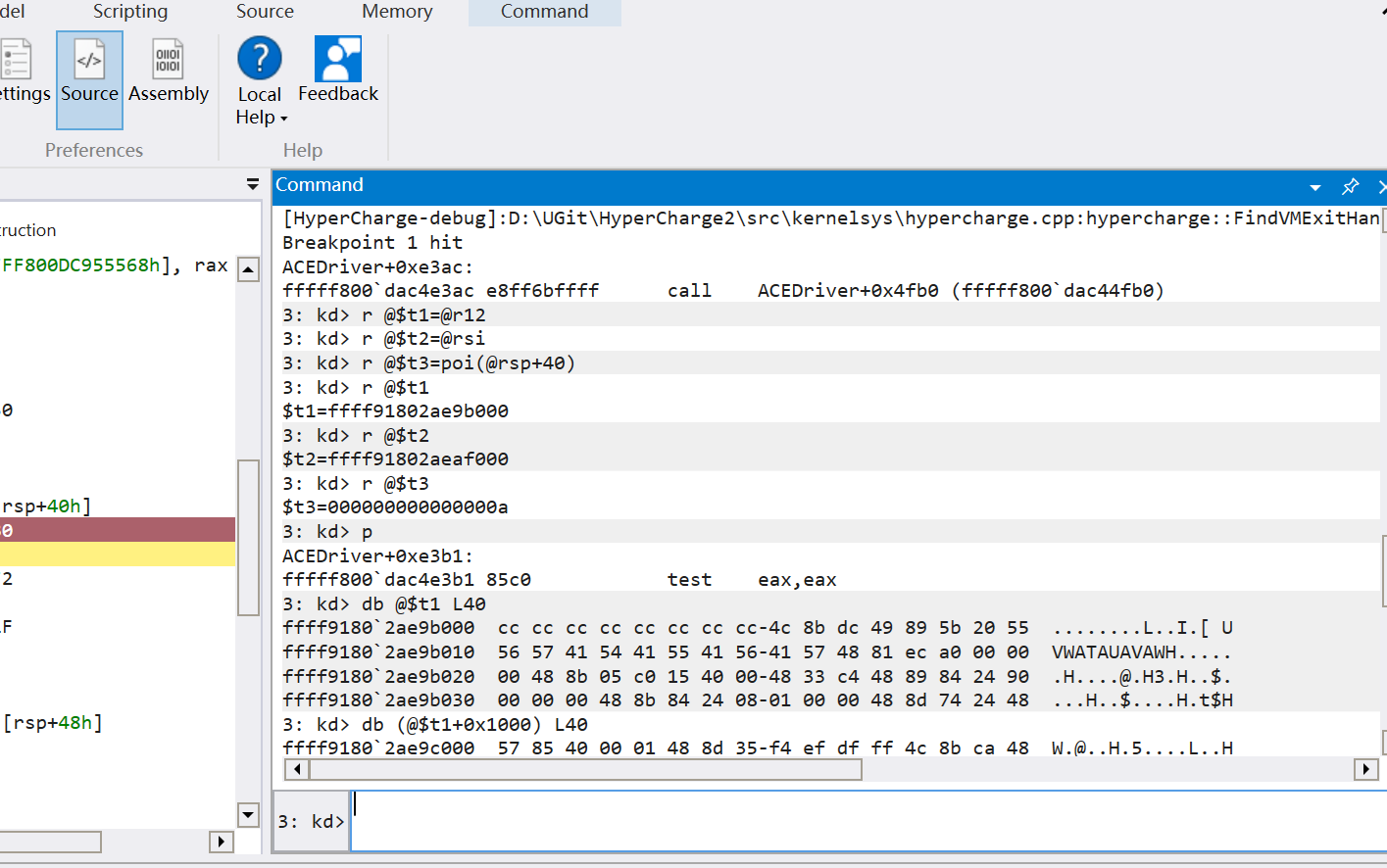Open the Source ribbon tab
Viewport: 1387px width, 868px height.
tap(265, 12)
